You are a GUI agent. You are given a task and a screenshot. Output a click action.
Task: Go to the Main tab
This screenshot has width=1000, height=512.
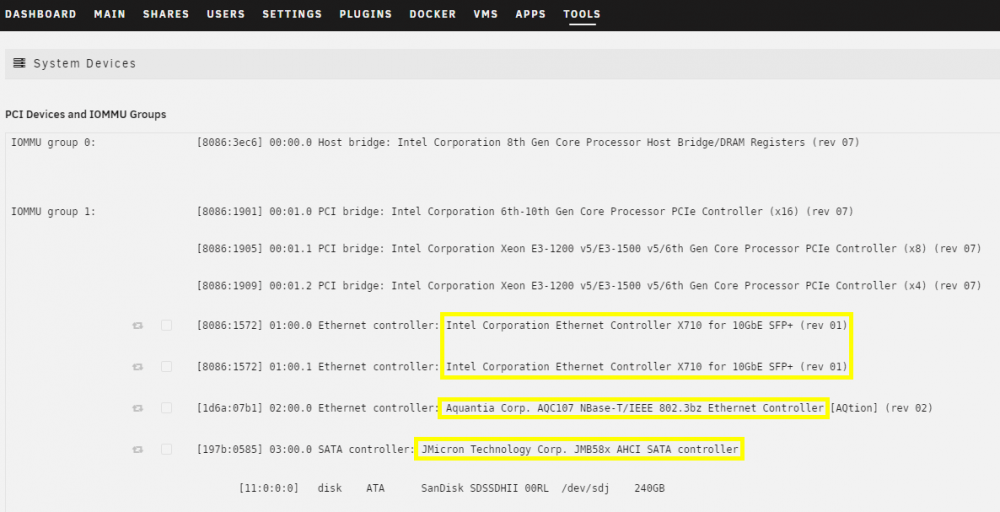coord(110,14)
